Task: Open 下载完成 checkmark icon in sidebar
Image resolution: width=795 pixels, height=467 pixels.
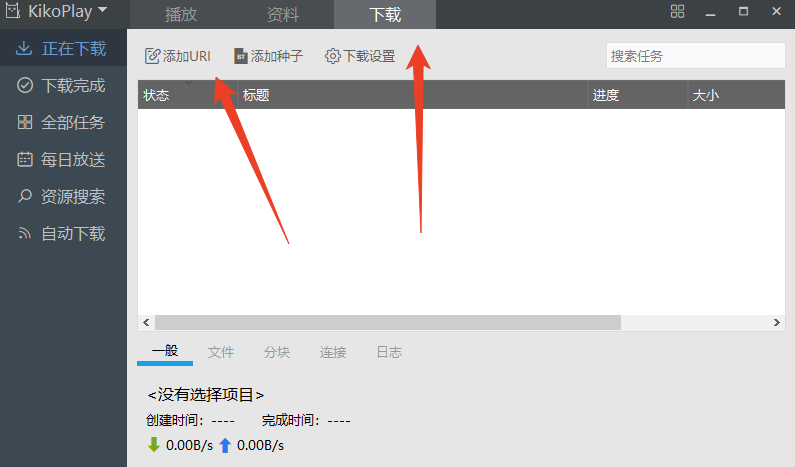Action: point(25,85)
